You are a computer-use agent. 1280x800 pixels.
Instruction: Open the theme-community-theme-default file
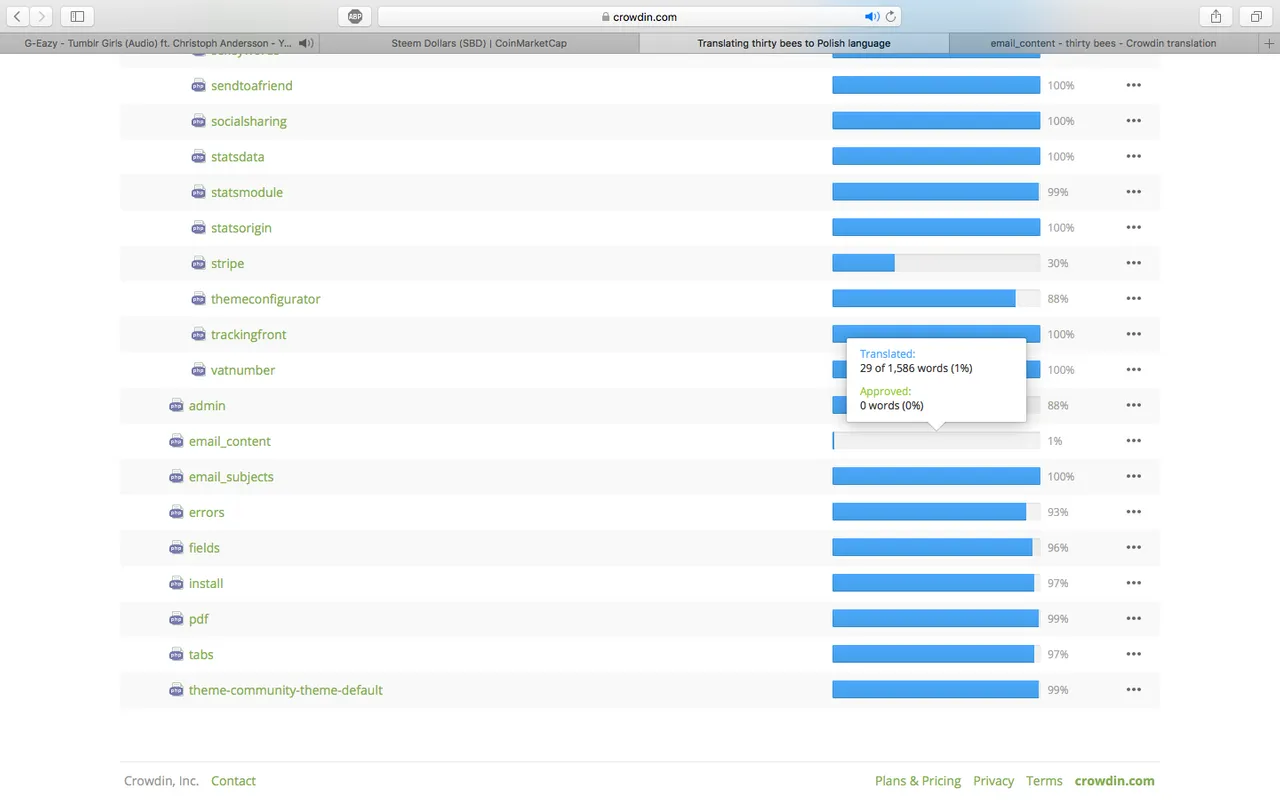tap(285, 690)
